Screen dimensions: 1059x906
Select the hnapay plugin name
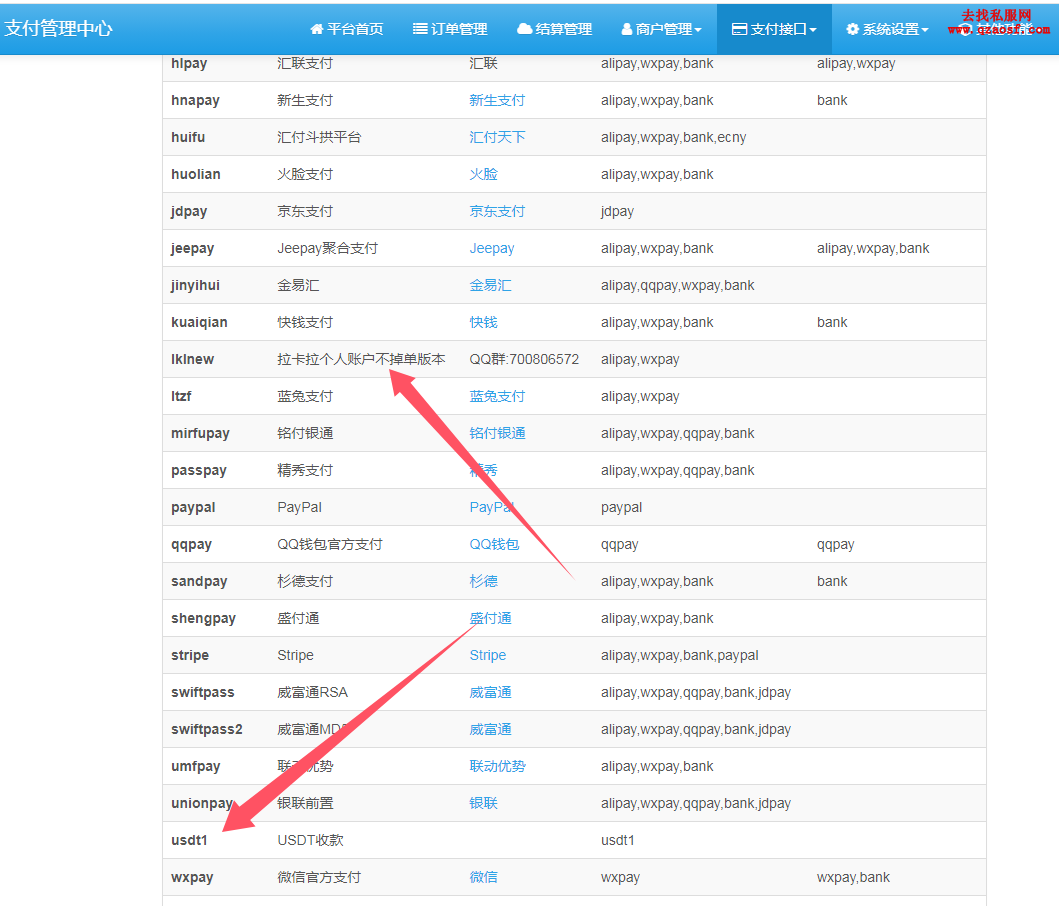click(x=195, y=101)
